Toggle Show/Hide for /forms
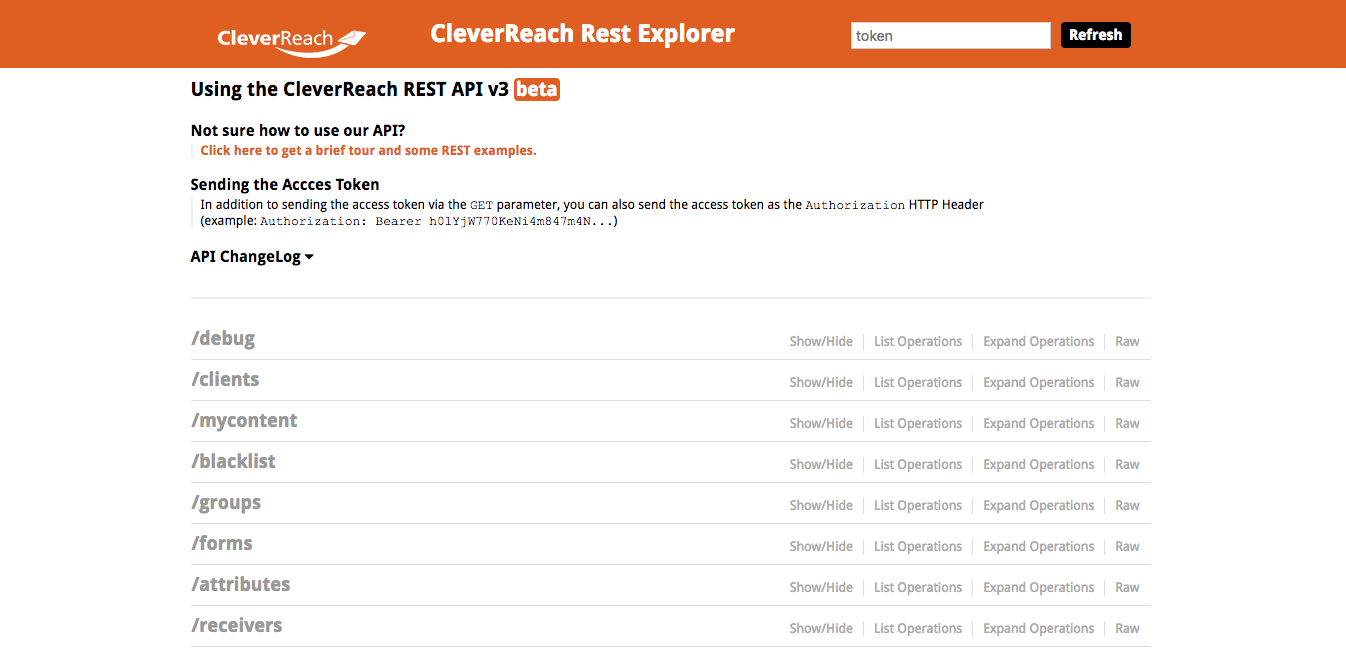 (x=821, y=546)
